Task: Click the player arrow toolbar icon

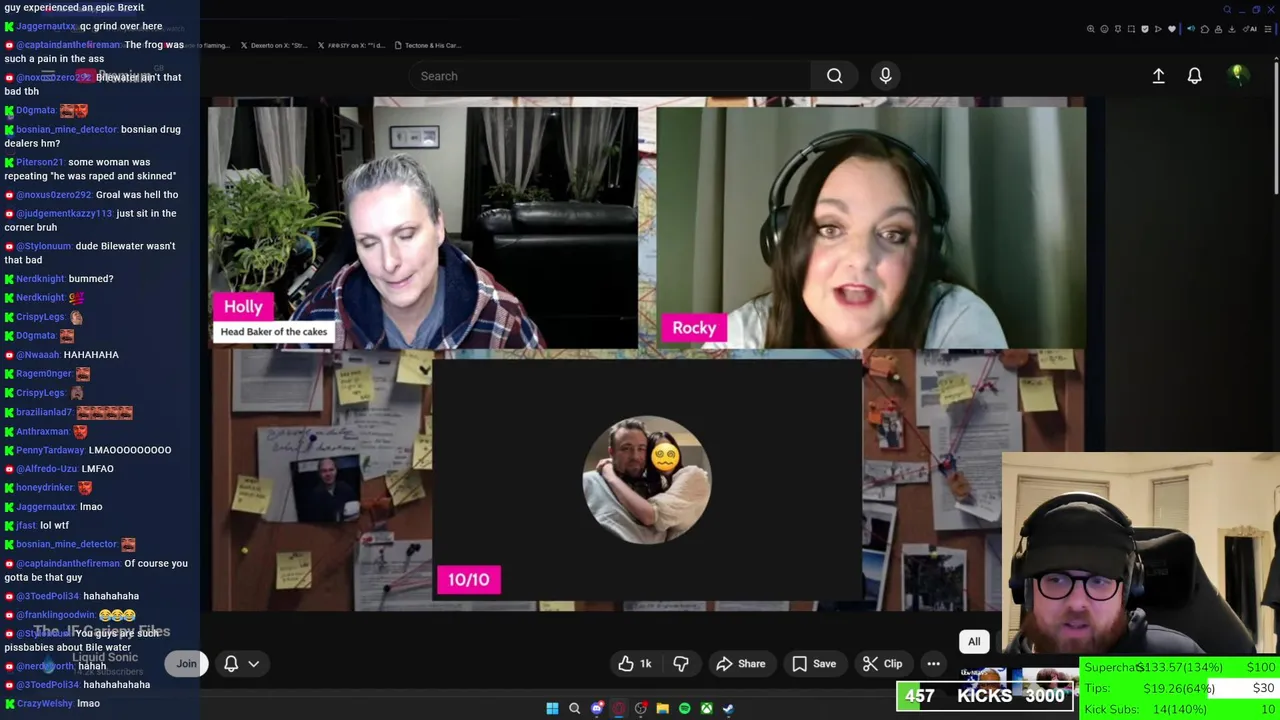Action: coord(1158,29)
